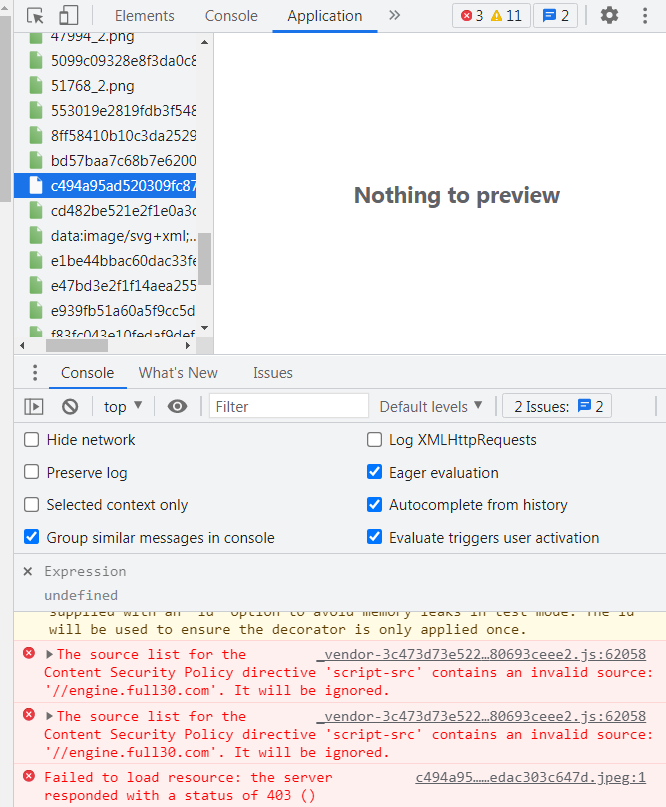Click the errors and warnings counter badge
Viewport: 666px width, 807px height.
tap(491, 16)
